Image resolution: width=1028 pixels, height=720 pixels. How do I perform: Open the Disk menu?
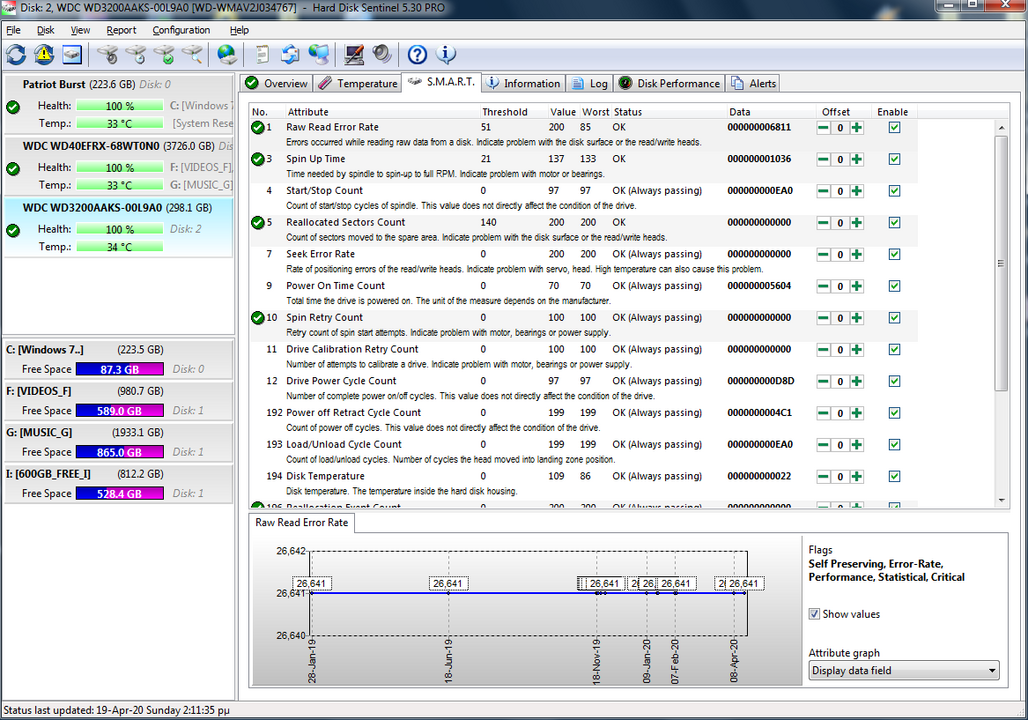pos(45,30)
